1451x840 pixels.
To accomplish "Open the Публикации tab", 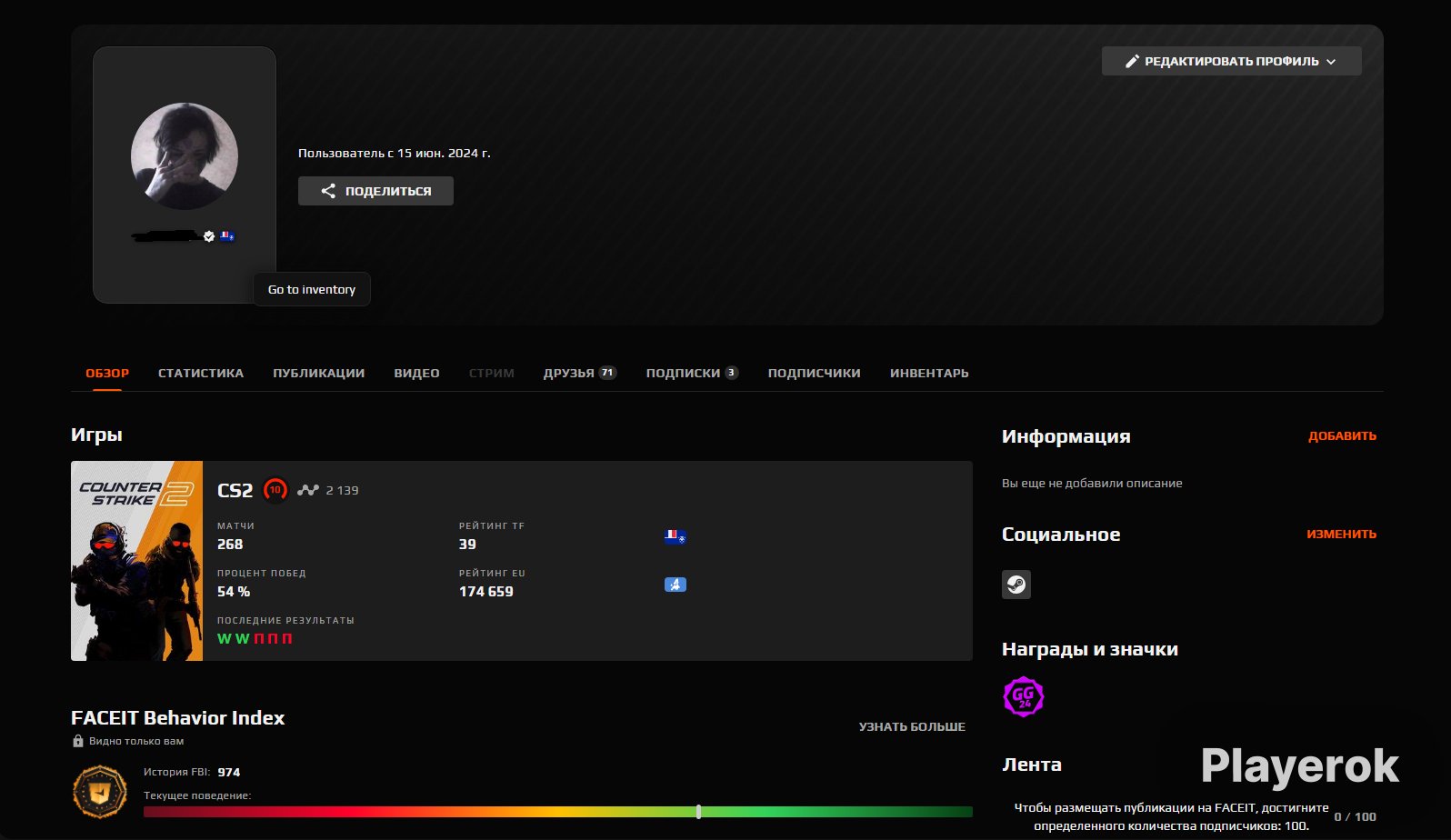I will pyautogui.click(x=319, y=373).
